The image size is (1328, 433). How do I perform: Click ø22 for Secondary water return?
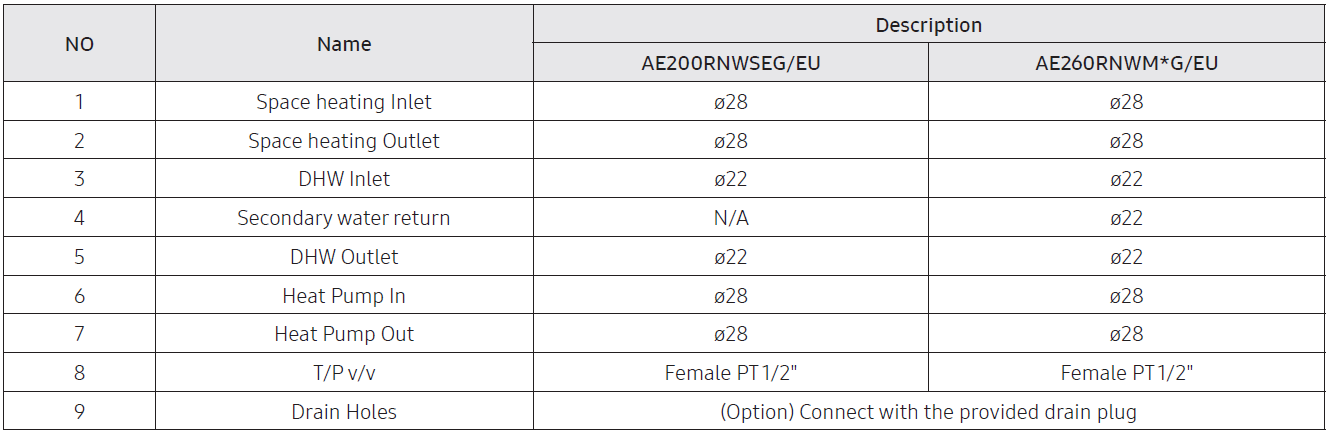click(1126, 218)
